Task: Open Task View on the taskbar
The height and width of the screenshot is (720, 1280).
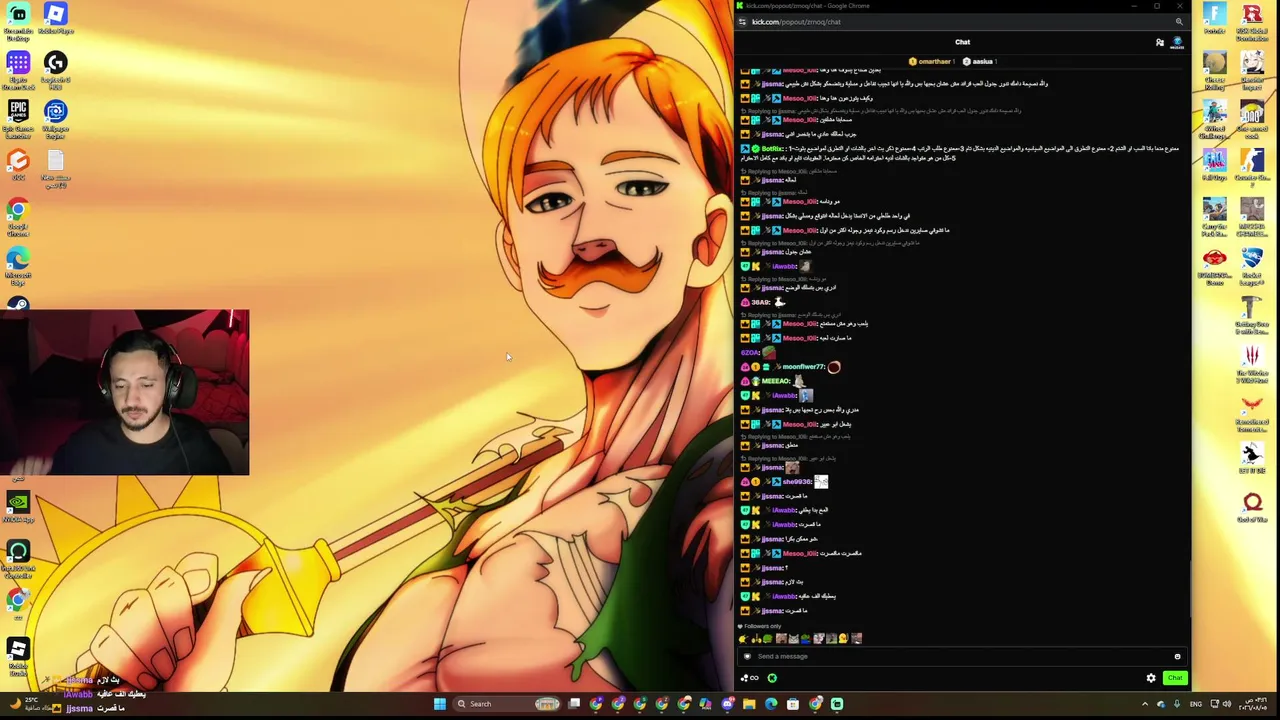Action: [574, 704]
